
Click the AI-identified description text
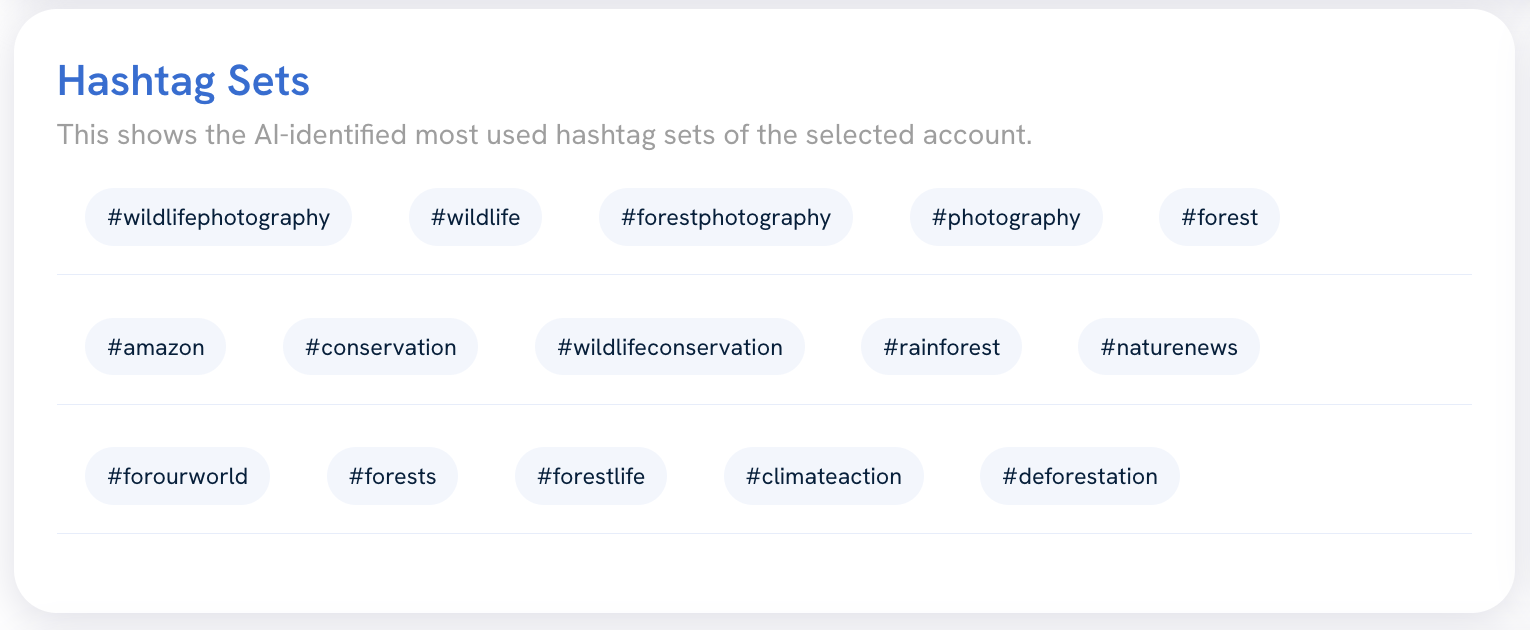click(545, 133)
